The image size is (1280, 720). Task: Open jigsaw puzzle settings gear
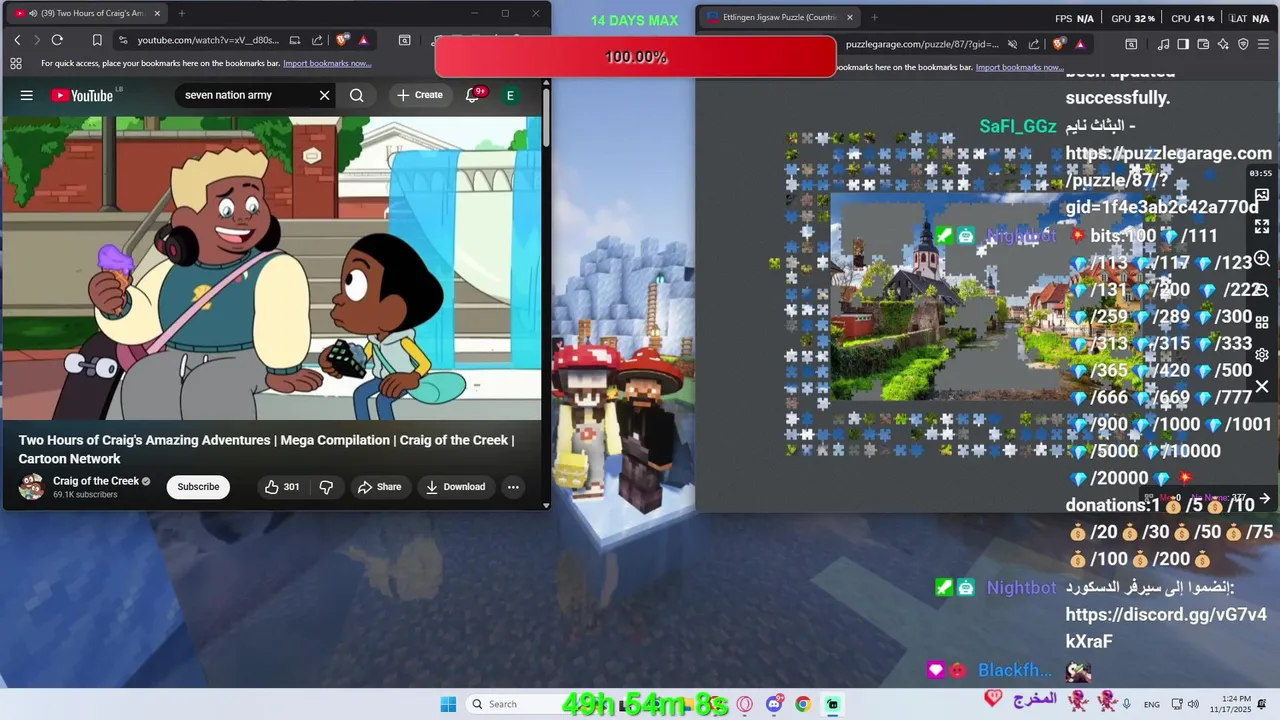point(1262,355)
